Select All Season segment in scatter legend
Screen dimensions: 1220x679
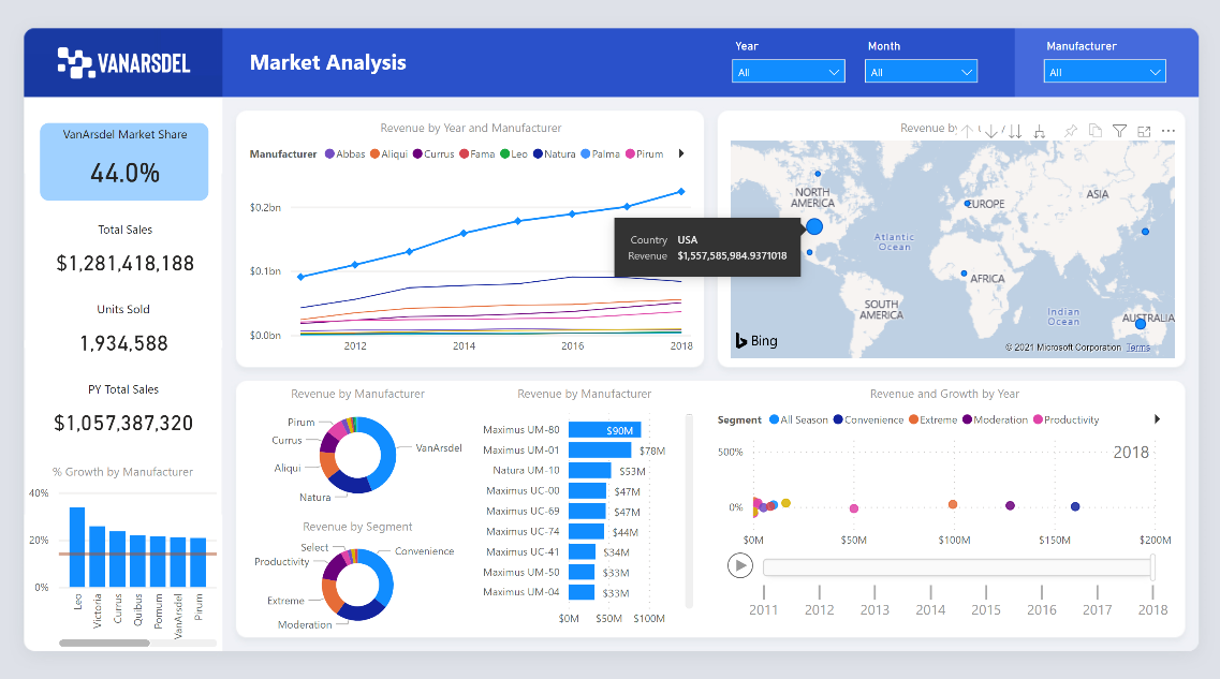tap(799, 420)
